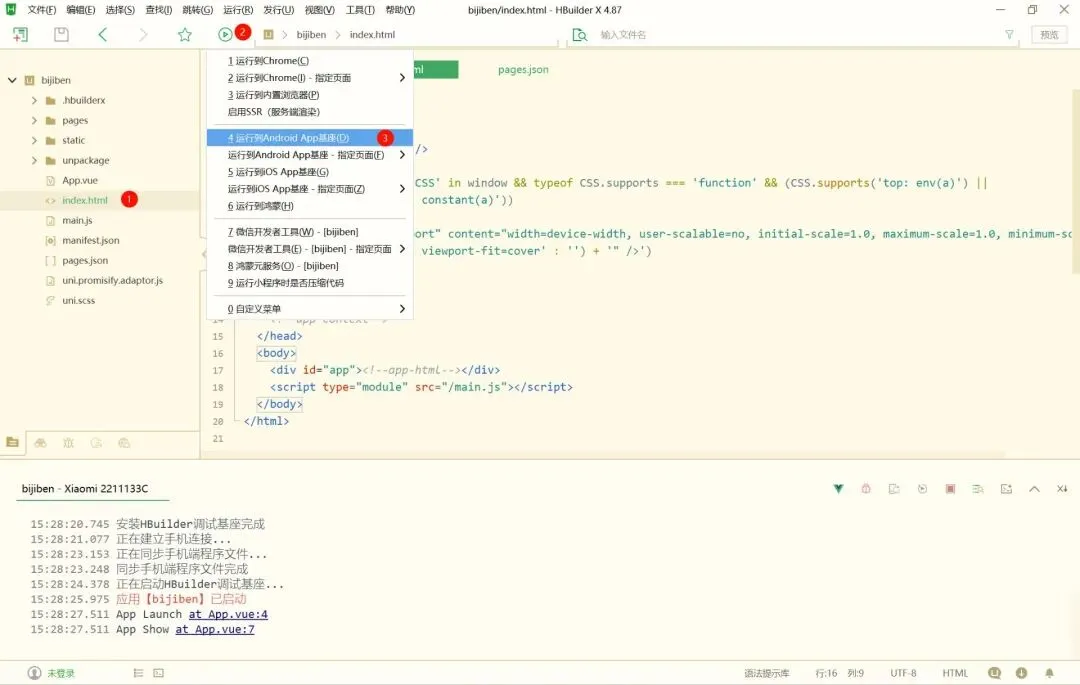
Task: Go forward with the right arrow icon
Action: pyautogui.click(x=143, y=34)
